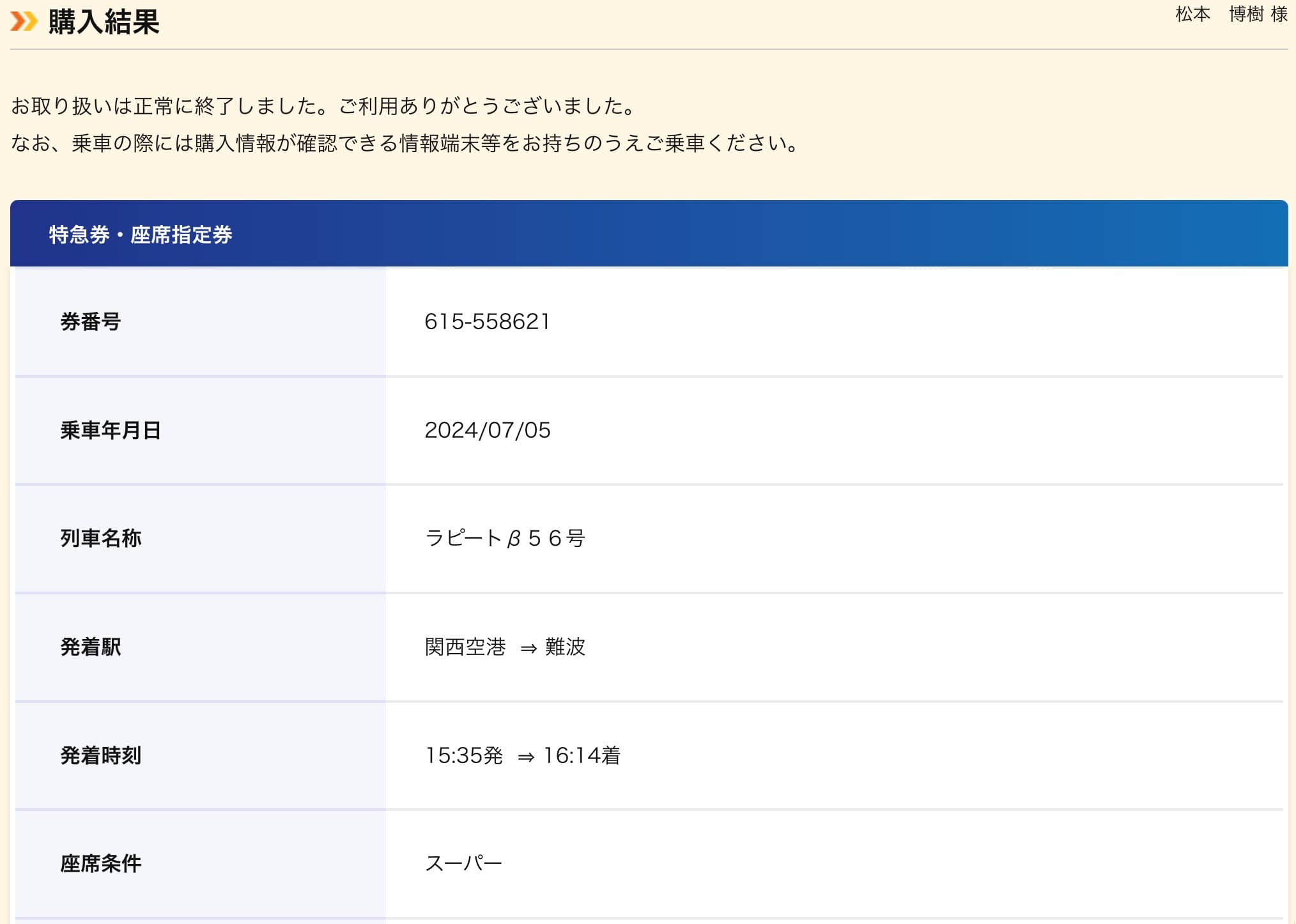
Task: Click the 券番号 row label
Action: 91,321
